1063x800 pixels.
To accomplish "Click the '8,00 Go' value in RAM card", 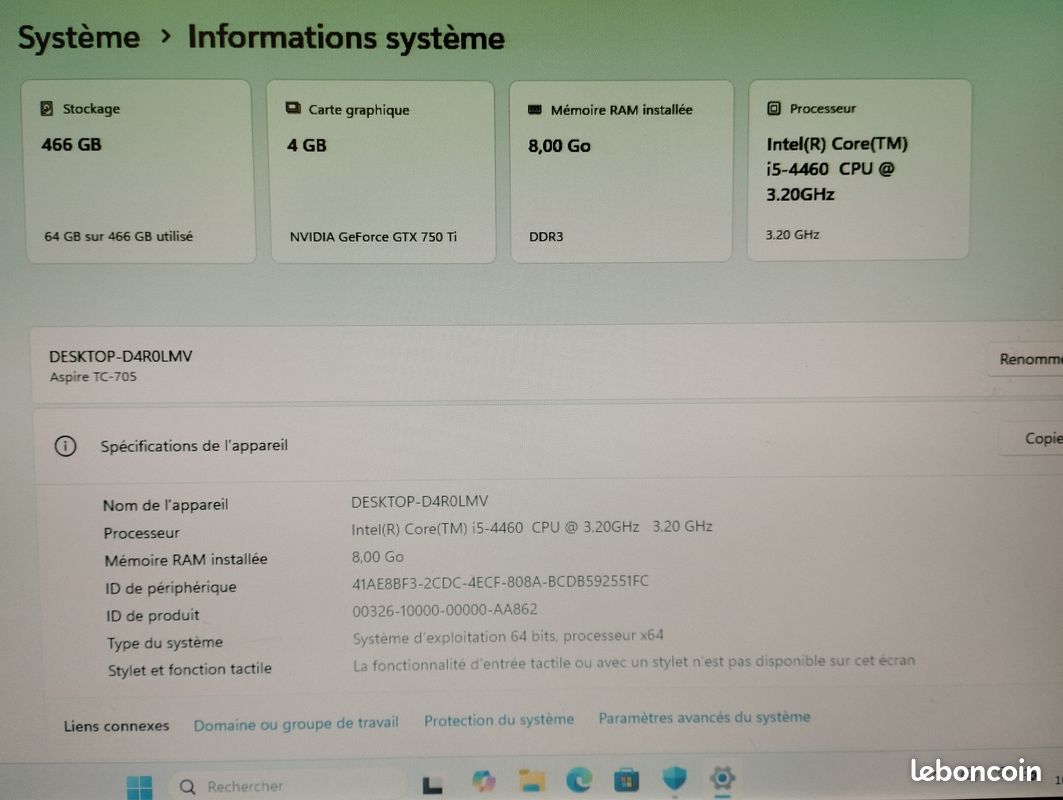I will pyautogui.click(x=559, y=146).
